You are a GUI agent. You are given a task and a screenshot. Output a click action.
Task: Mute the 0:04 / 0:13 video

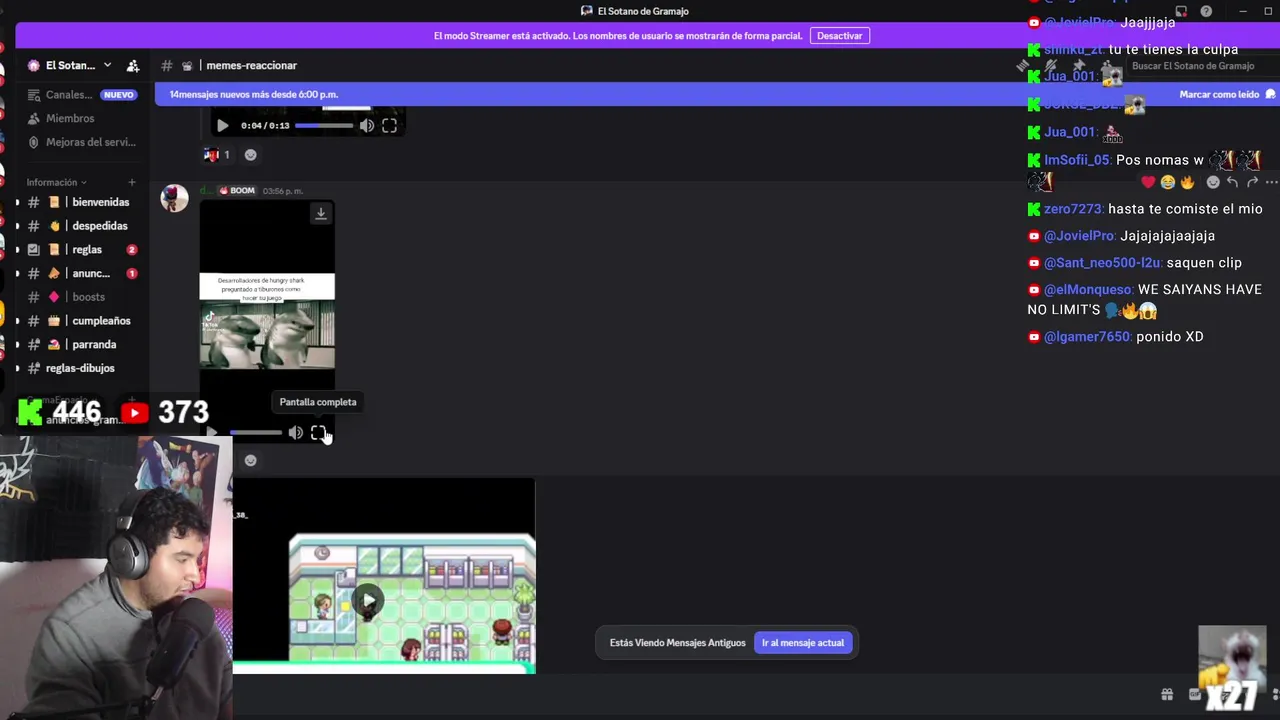pyautogui.click(x=367, y=126)
